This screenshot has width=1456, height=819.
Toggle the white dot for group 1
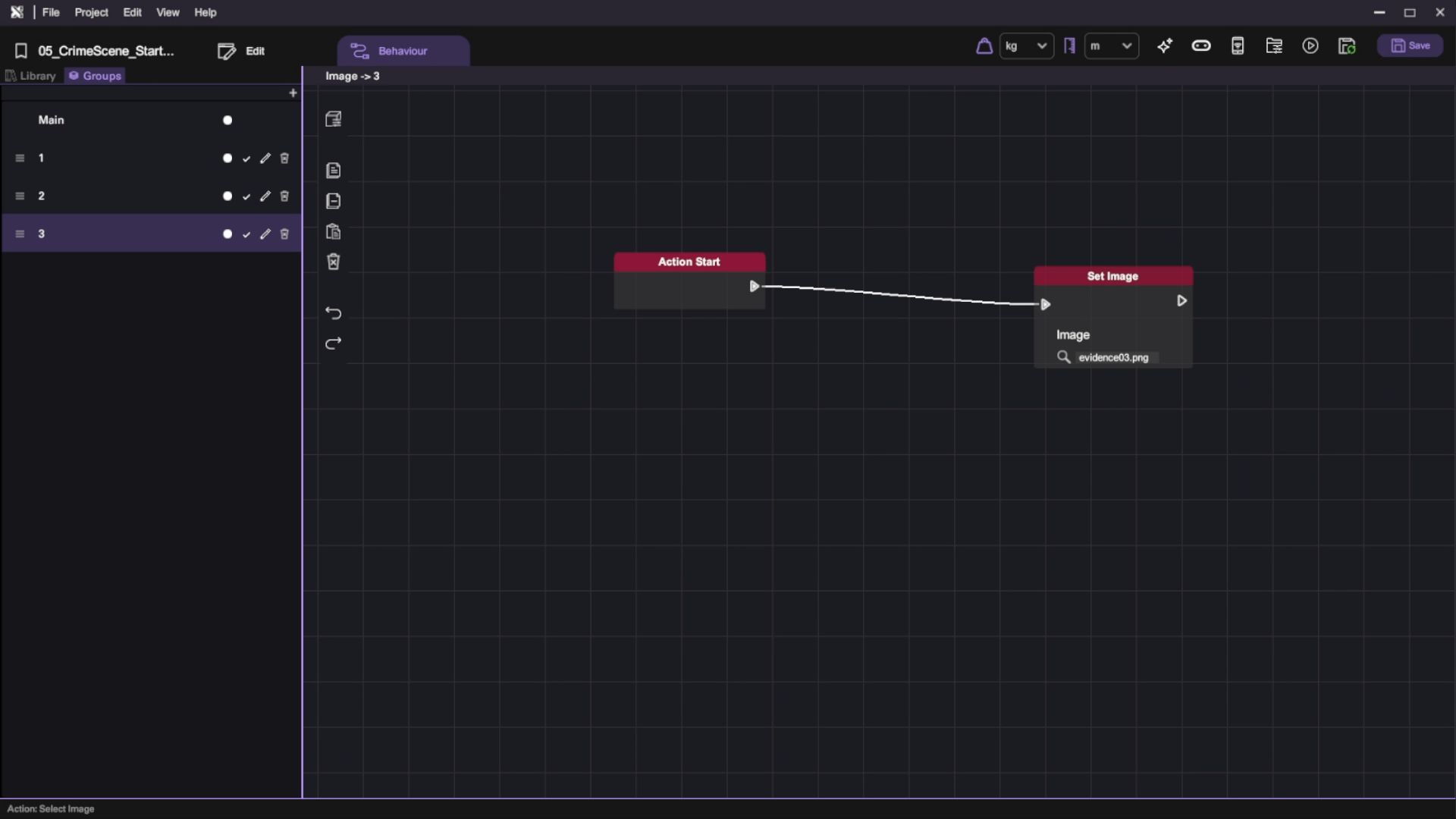pyautogui.click(x=227, y=158)
